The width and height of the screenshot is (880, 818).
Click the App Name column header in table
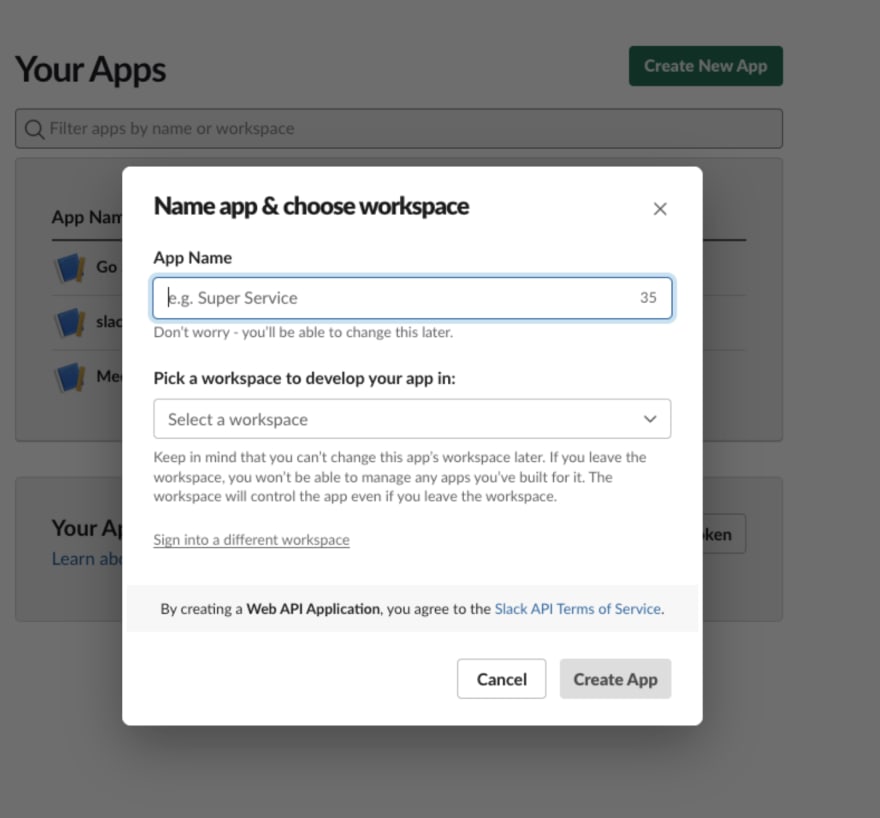86,217
